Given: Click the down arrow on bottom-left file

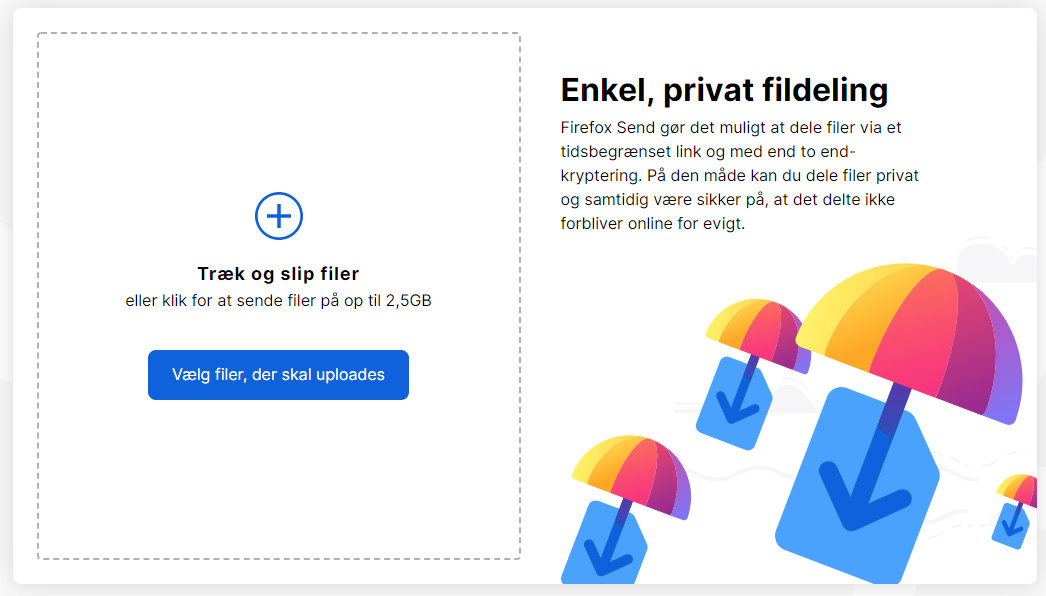Looking at the screenshot, I should [x=609, y=551].
